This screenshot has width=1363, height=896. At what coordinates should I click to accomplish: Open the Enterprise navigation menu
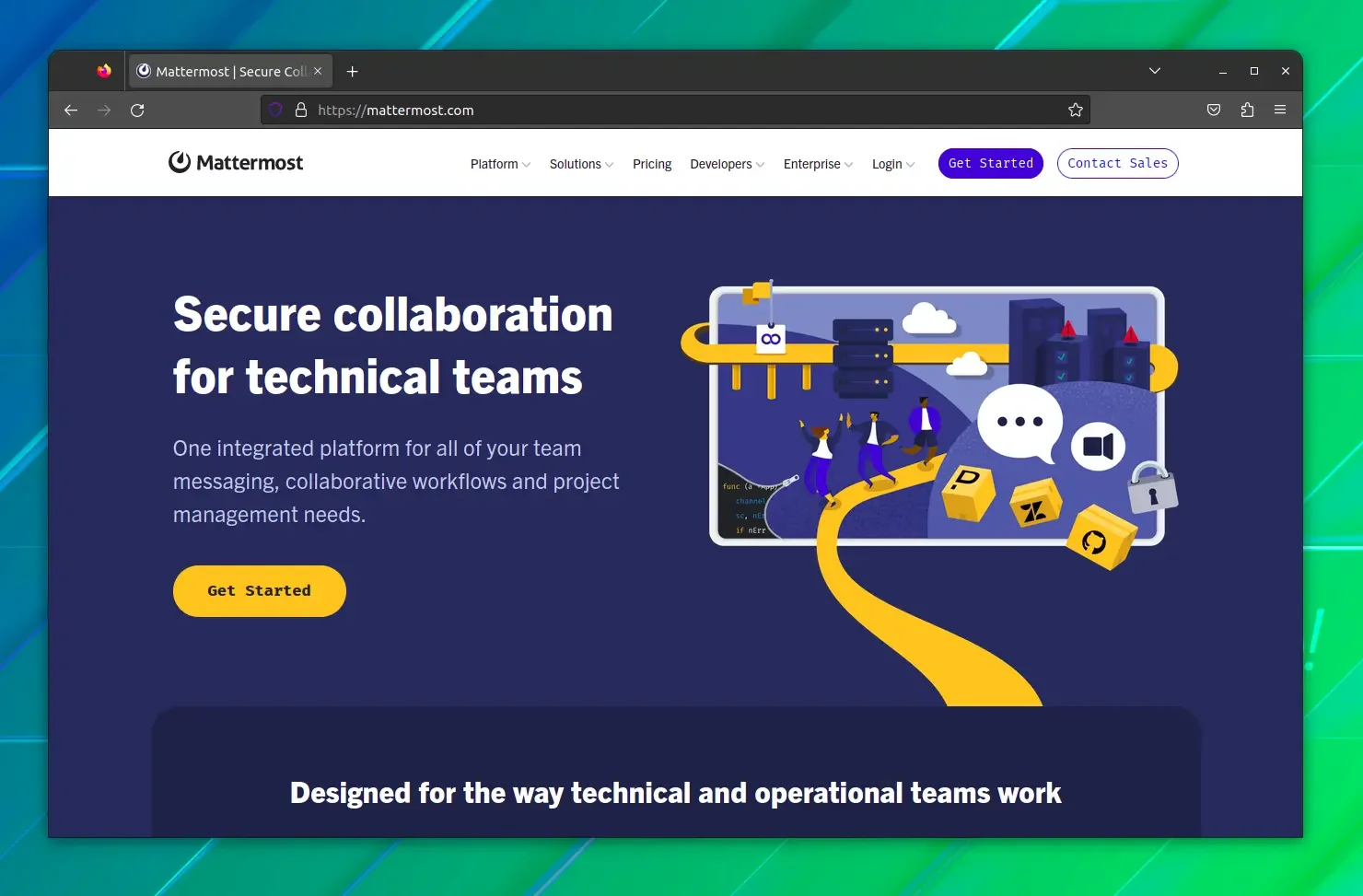coord(818,164)
